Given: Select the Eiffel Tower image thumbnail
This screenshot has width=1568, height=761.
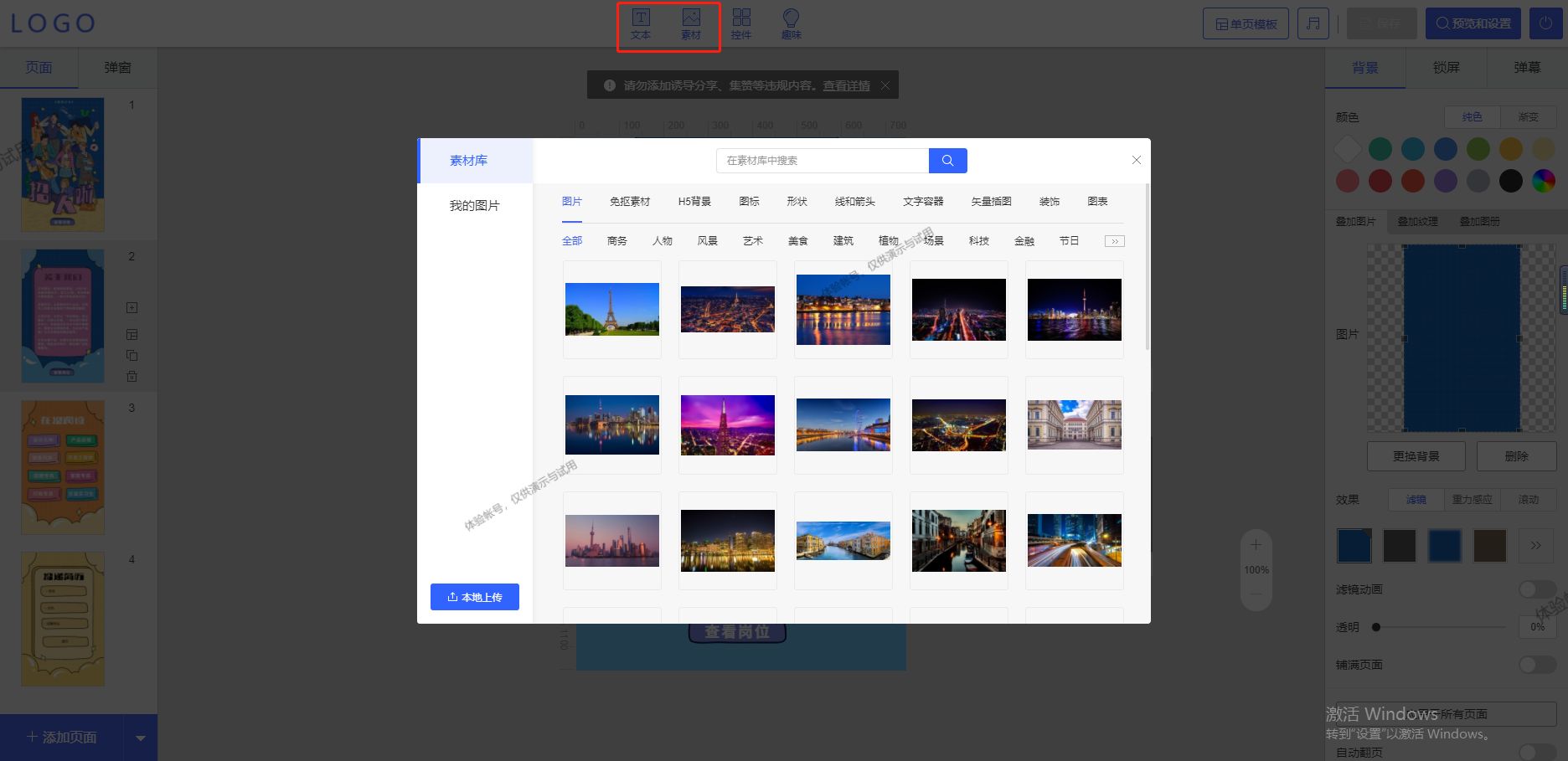Looking at the screenshot, I should 612,310.
